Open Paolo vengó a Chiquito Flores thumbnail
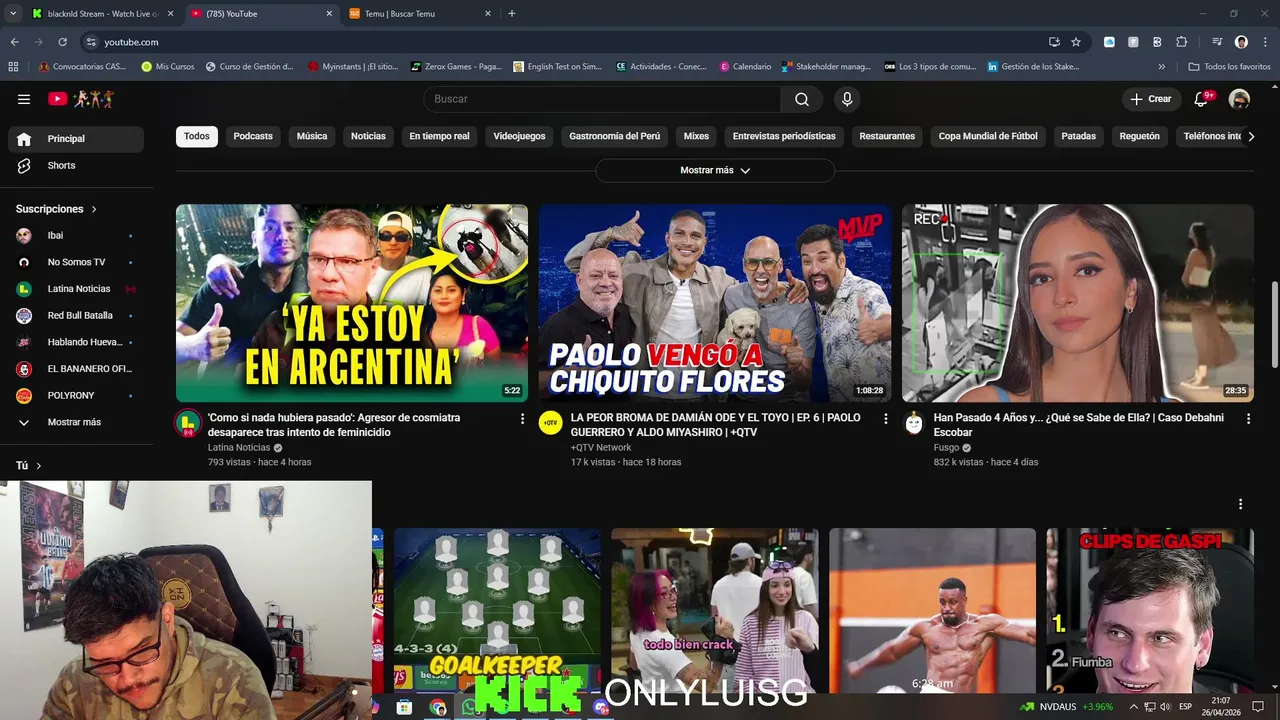The height and width of the screenshot is (720, 1280). tap(715, 303)
